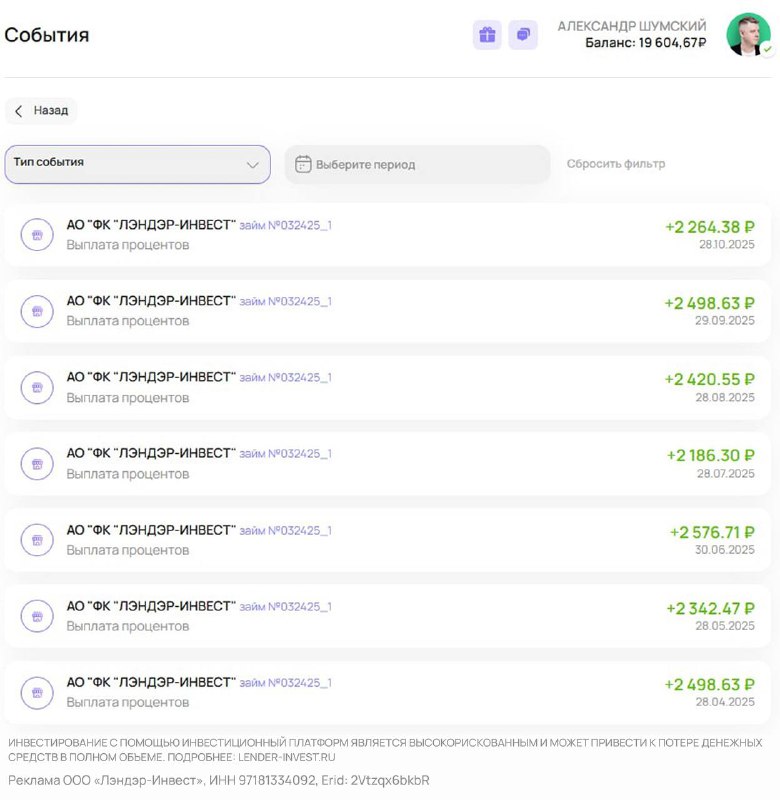Screen dimensions: 780x800
Task: Click the +2 498.63 ₽ amount dated 28.04.2025
Action: tap(709, 685)
